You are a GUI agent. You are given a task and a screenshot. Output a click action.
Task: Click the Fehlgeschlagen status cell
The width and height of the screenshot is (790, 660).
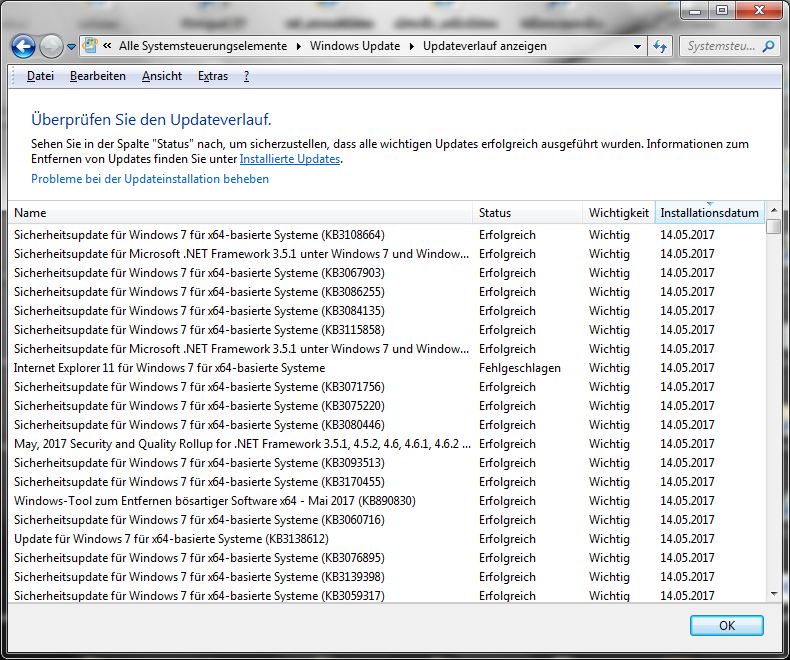519,368
